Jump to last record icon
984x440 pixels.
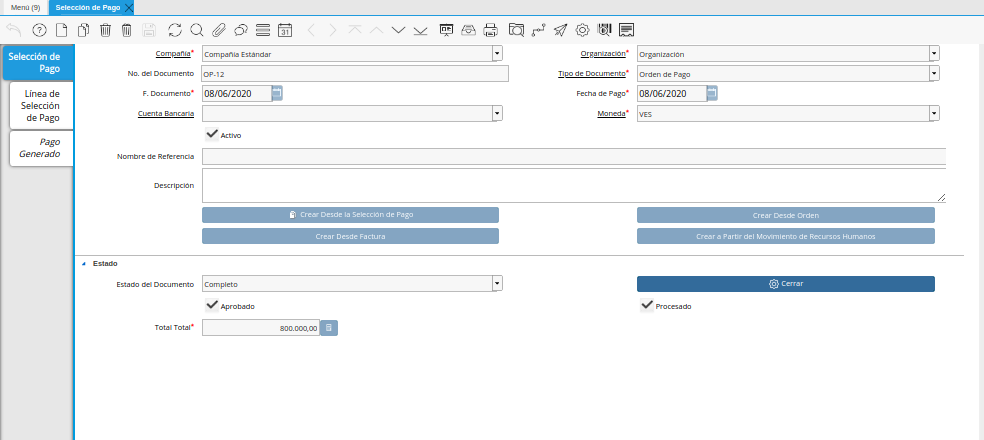coord(420,30)
